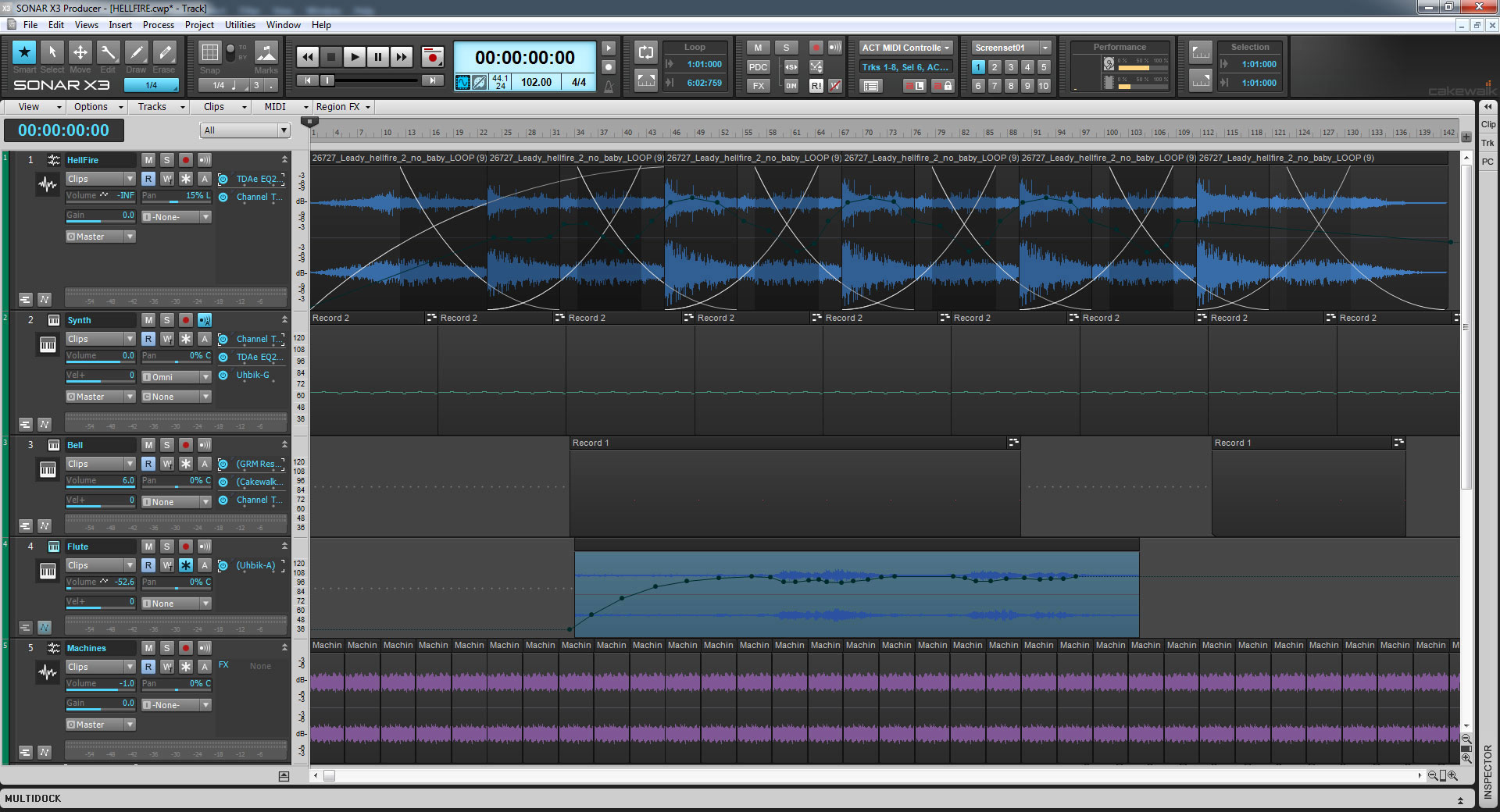Select the Erase tool
The image size is (1500, 812).
pos(164,52)
